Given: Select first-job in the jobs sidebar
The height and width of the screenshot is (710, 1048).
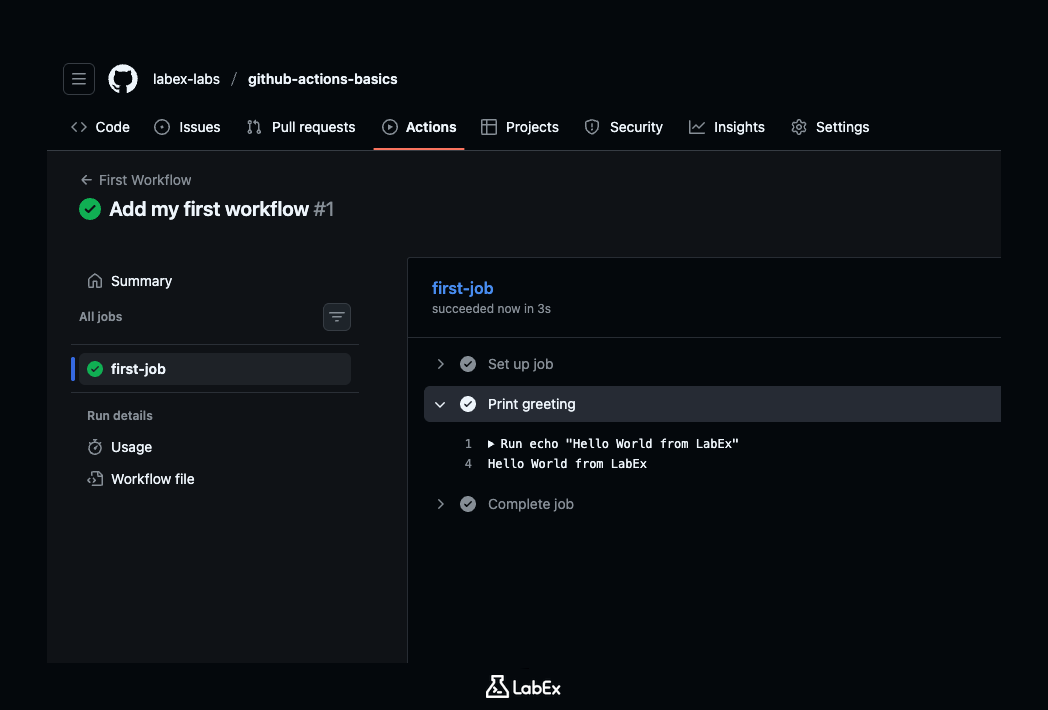Looking at the screenshot, I should point(215,369).
